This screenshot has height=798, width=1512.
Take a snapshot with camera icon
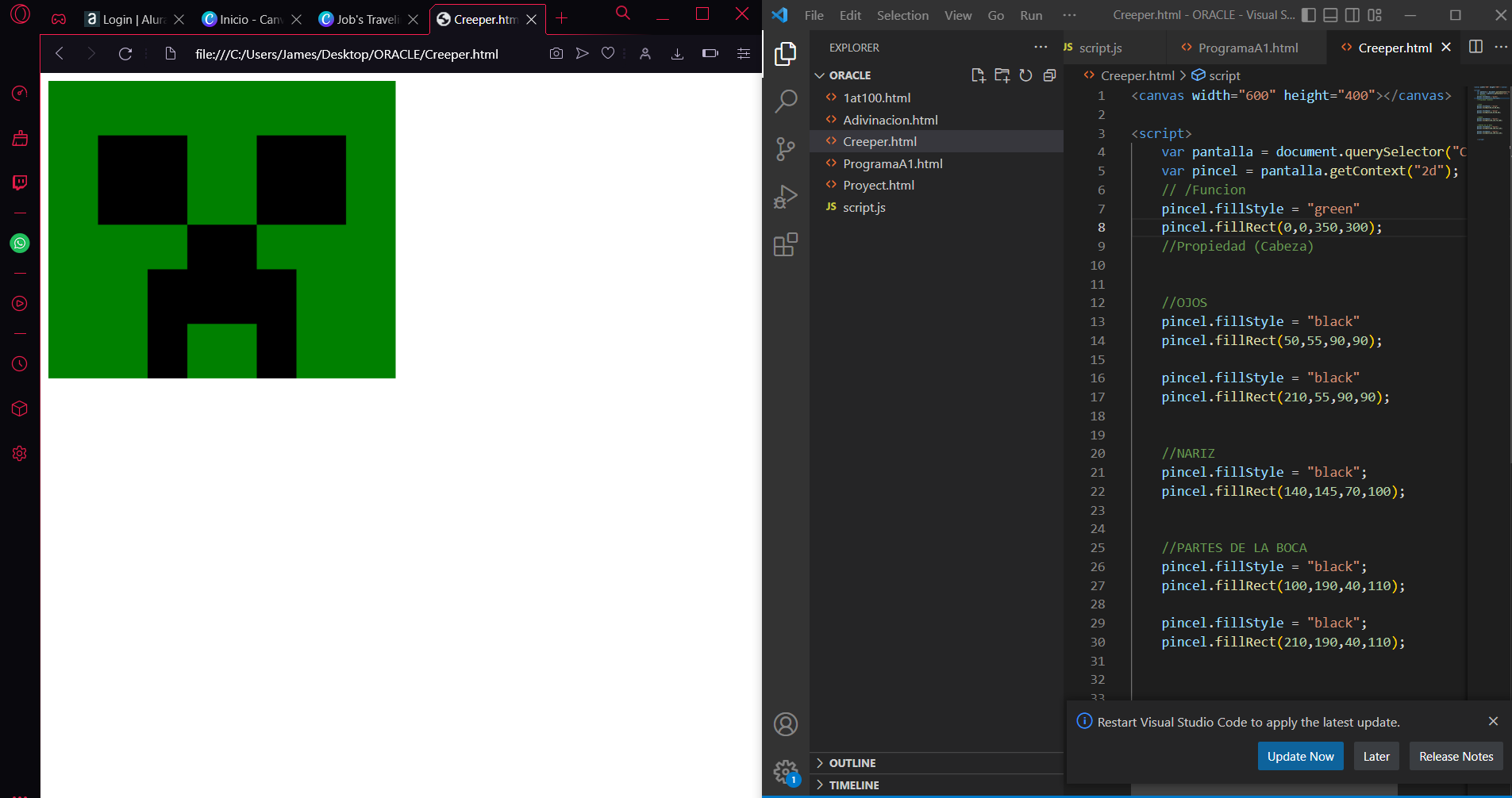pos(556,53)
